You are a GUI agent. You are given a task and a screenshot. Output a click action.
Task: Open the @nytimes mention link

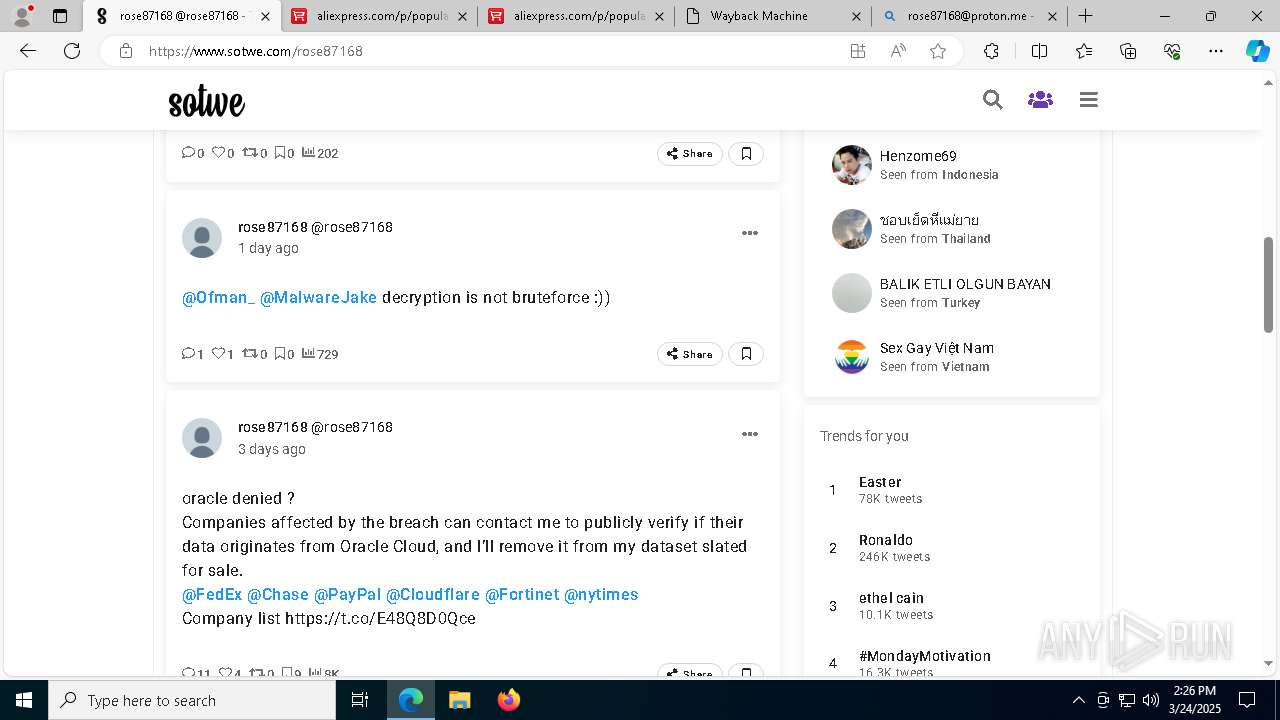[x=601, y=594]
